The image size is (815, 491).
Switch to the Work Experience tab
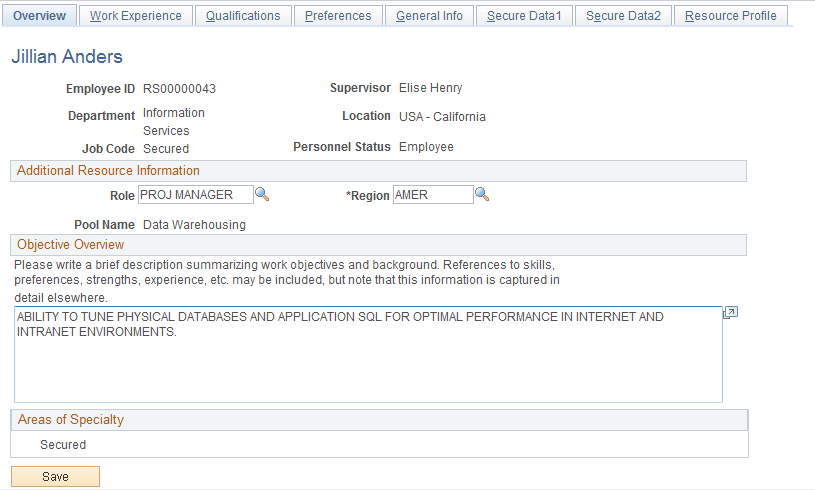tap(136, 16)
